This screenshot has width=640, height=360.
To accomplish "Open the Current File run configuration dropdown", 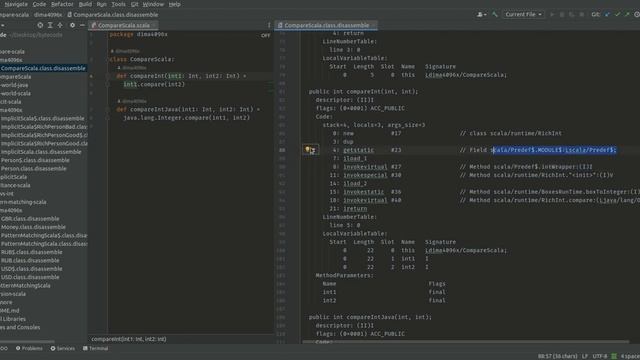I will point(523,14).
